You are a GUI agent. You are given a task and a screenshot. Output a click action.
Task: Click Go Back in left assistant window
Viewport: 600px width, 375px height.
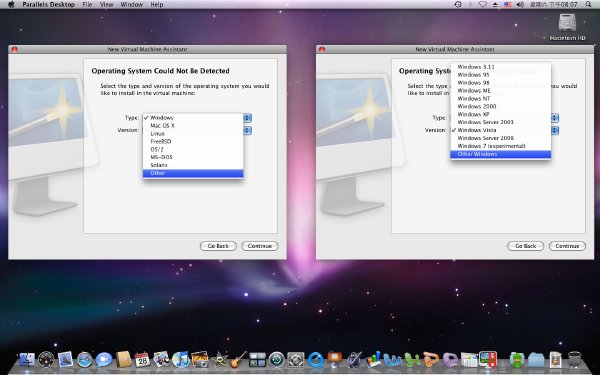pos(218,246)
